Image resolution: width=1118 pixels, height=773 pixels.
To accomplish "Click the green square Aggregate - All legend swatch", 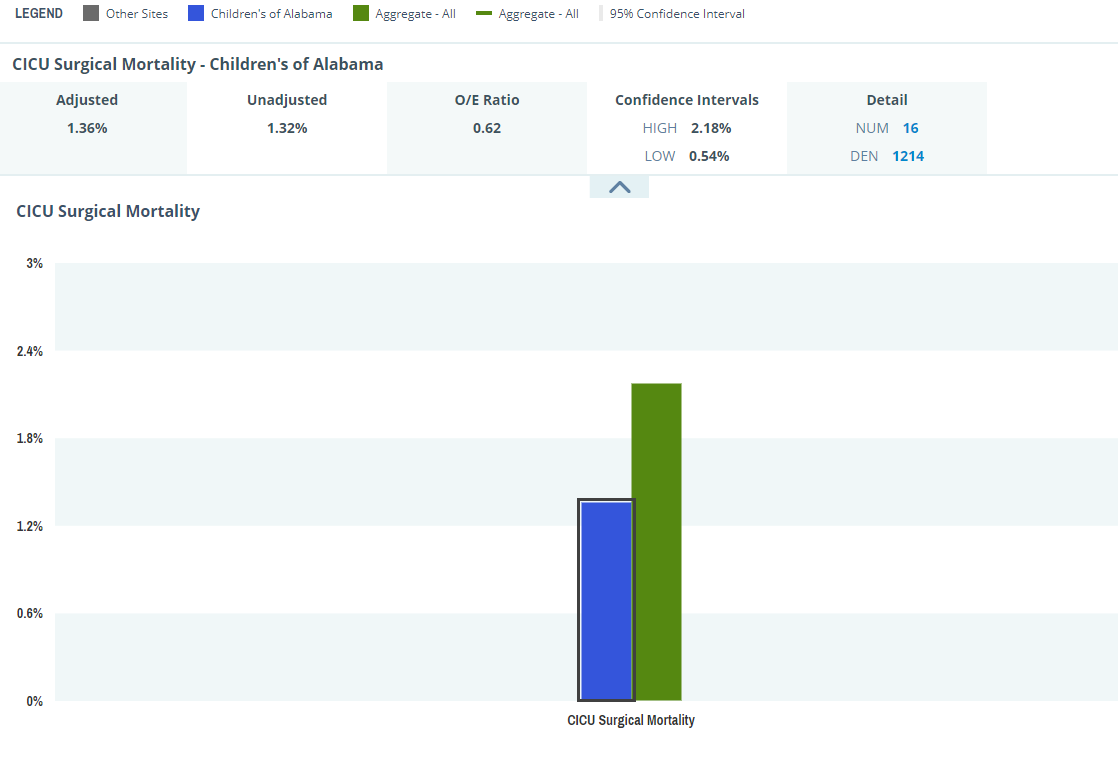I will tap(361, 14).
